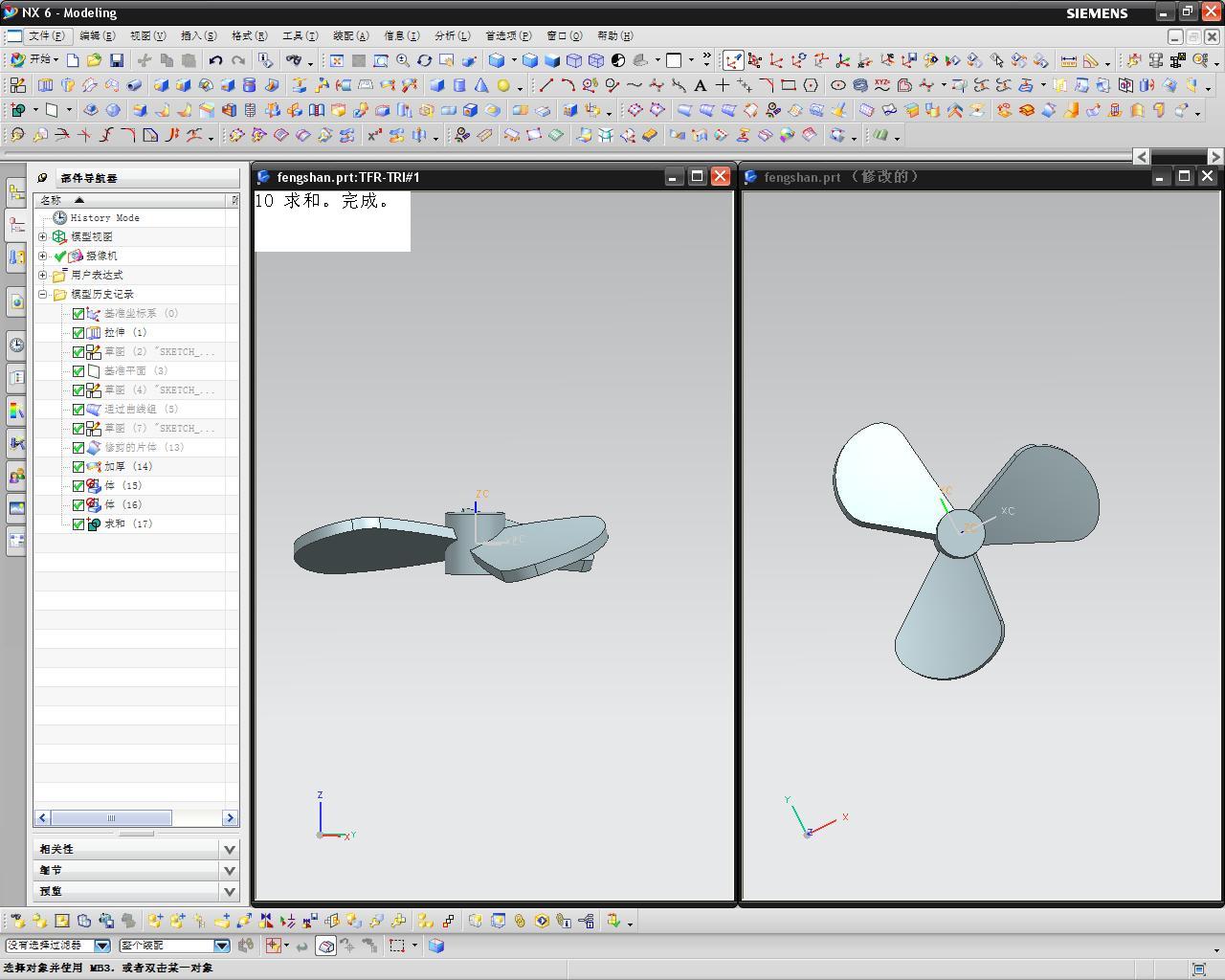Open the 视图(V) menu
This screenshot has height=980, width=1225.
(147, 35)
